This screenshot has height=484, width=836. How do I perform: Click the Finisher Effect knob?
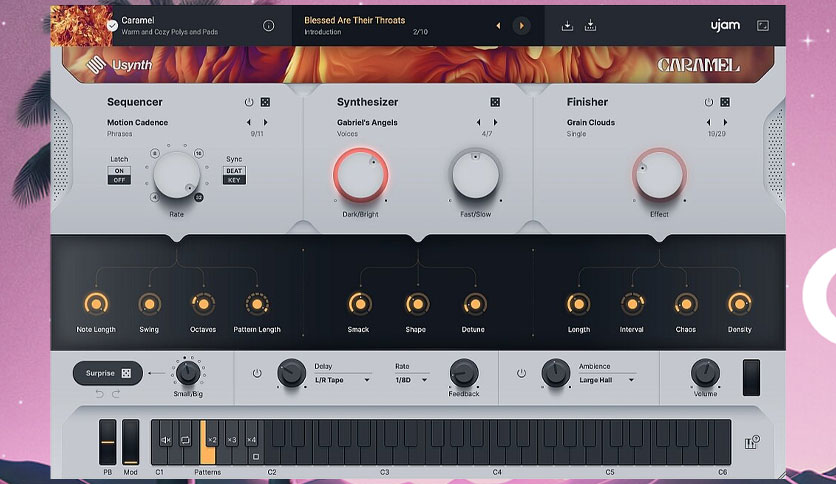pos(659,175)
